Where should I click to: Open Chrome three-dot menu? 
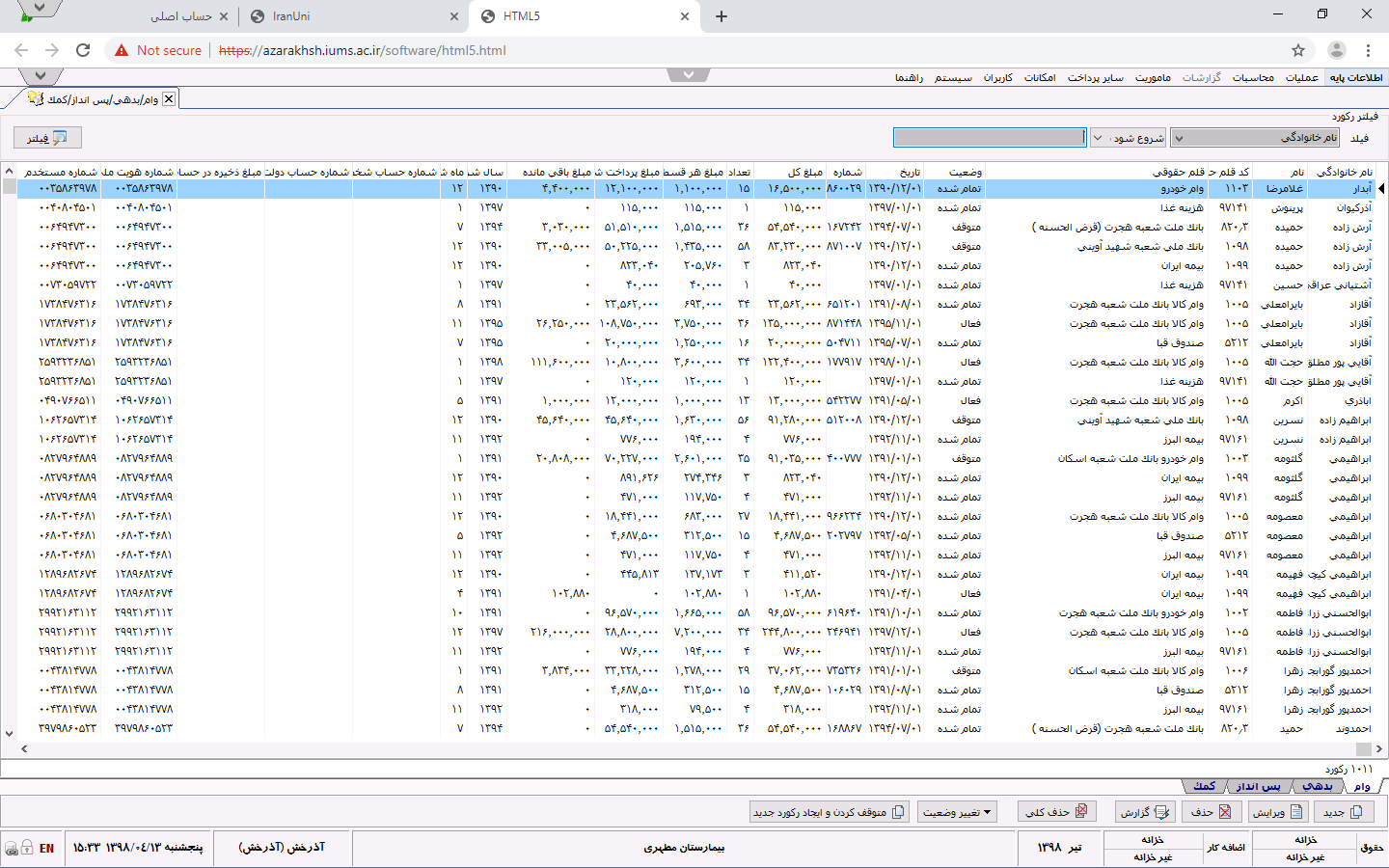coord(1368,50)
